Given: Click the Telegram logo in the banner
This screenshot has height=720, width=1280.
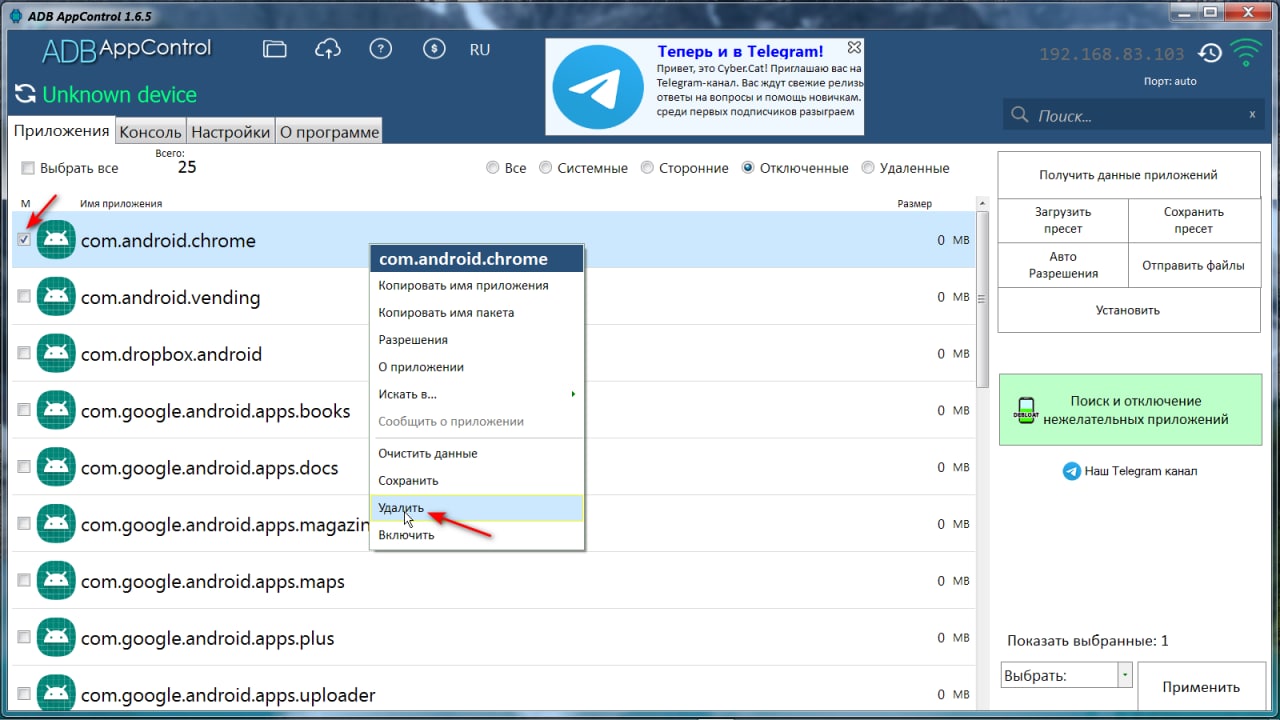Looking at the screenshot, I should point(598,87).
